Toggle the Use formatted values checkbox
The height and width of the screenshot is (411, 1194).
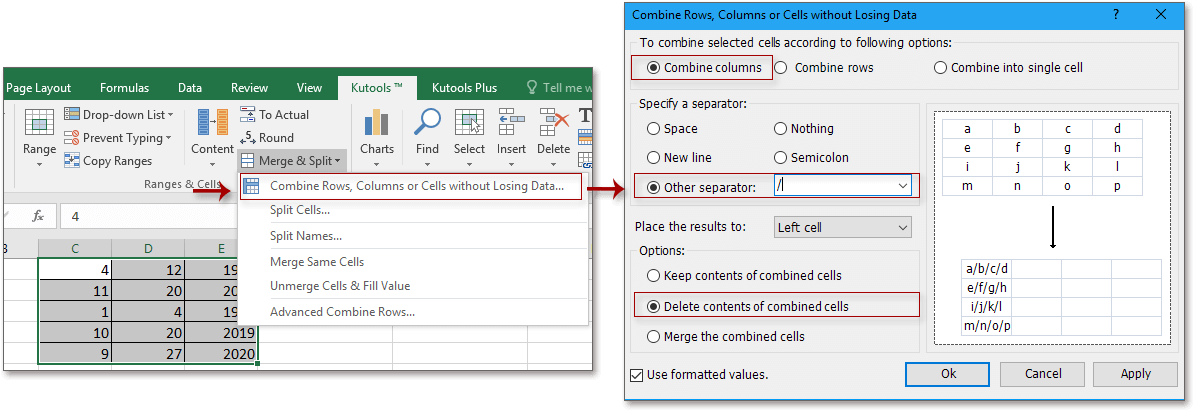pos(638,375)
